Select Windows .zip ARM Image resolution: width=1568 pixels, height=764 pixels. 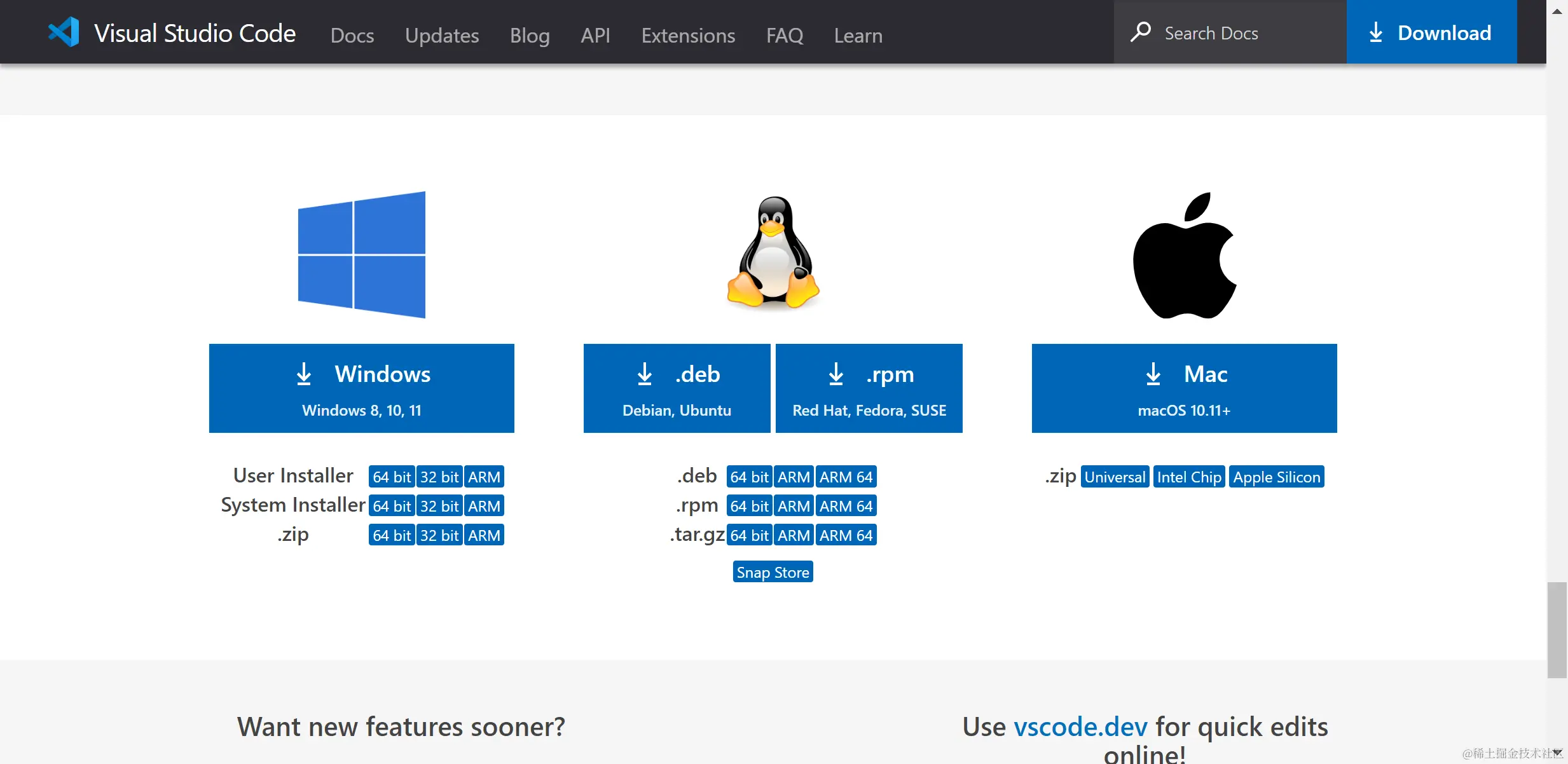click(x=484, y=535)
